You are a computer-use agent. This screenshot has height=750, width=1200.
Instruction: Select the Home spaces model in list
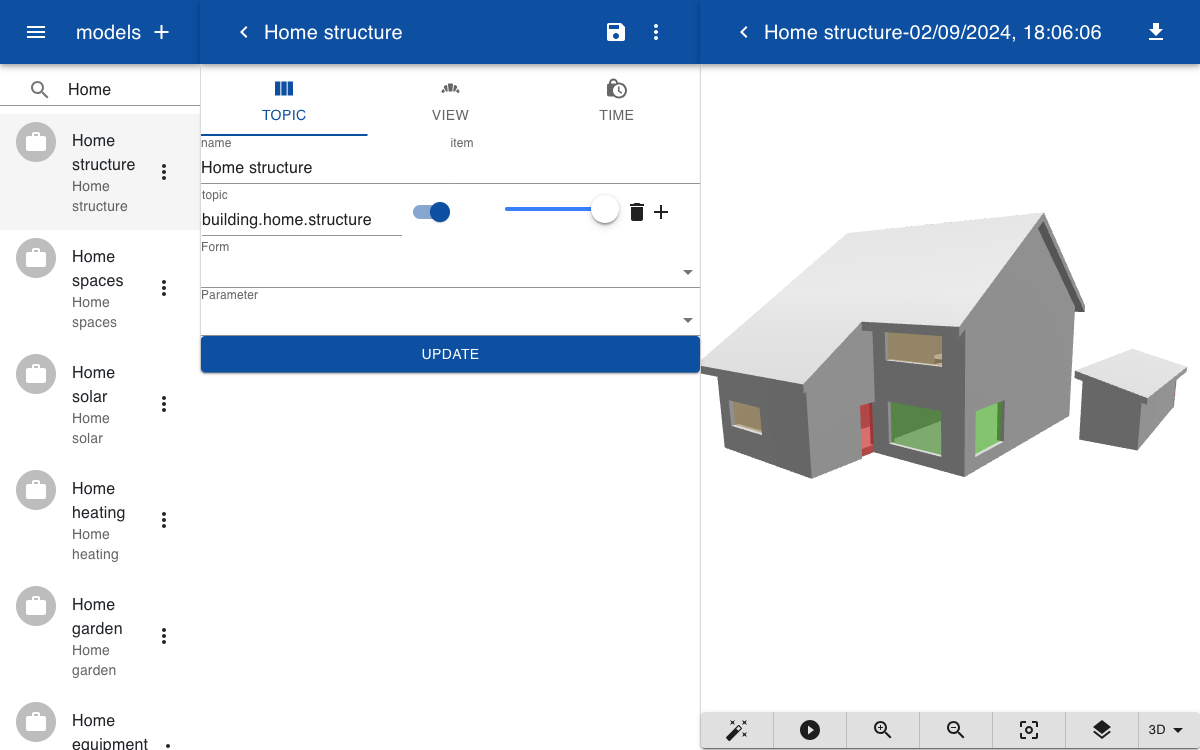[x=100, y=288]
